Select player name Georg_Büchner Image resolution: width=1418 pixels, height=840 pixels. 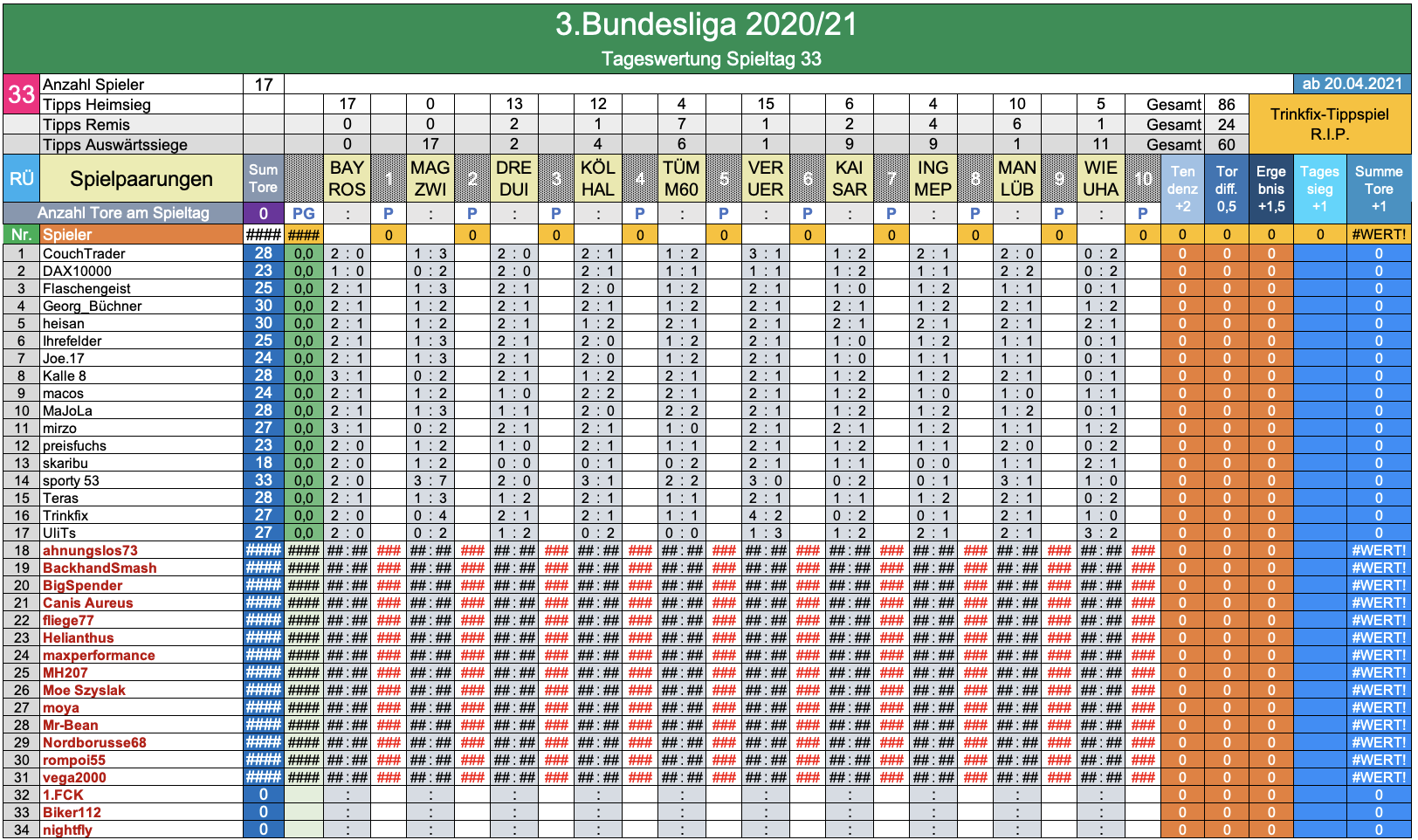click(92, 306)
